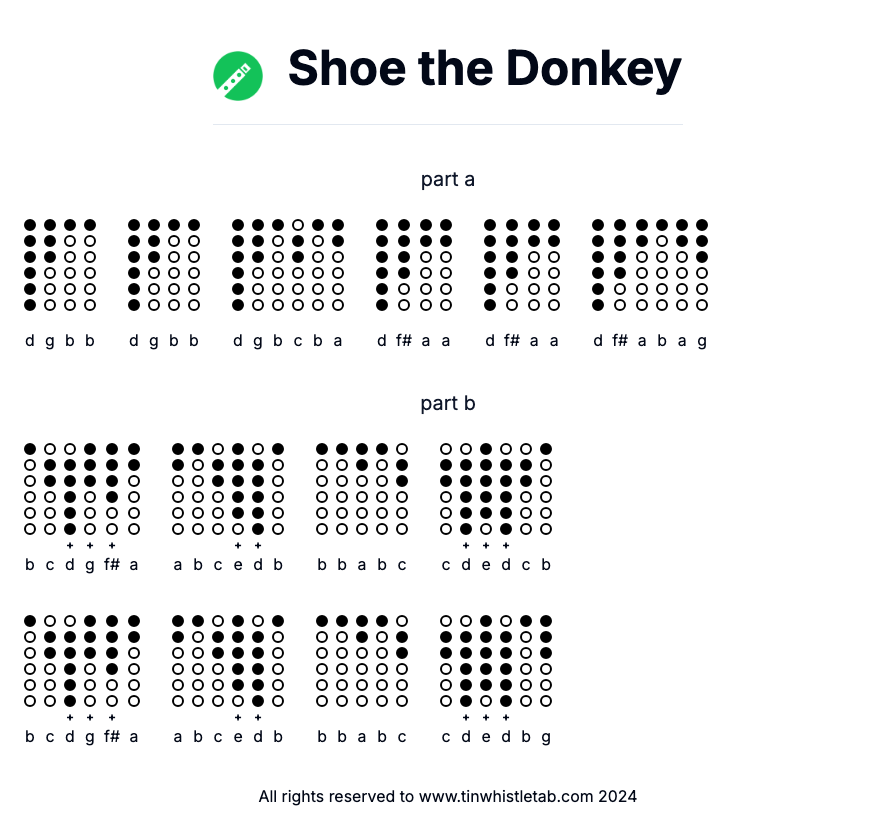Screen dimensions: 896x829
Task: Click the green tin whistle logo
Action: click(238, 76)
